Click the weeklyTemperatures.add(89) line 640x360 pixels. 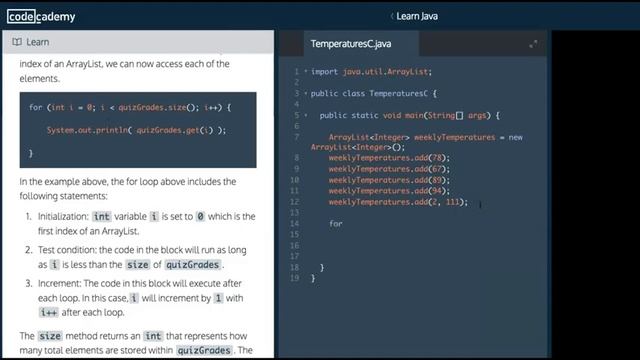pos(389,180)
